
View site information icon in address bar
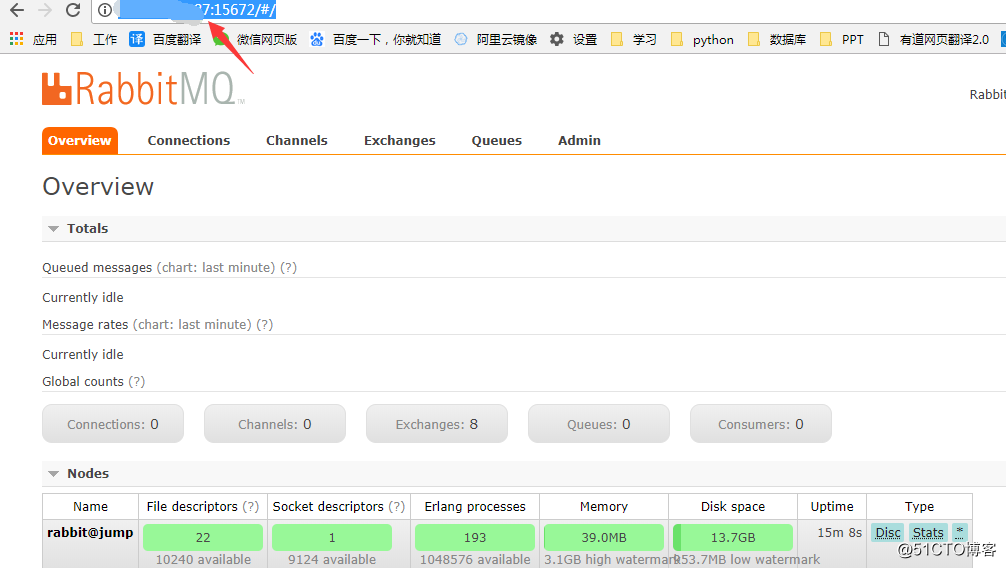(x=105, y=10)
